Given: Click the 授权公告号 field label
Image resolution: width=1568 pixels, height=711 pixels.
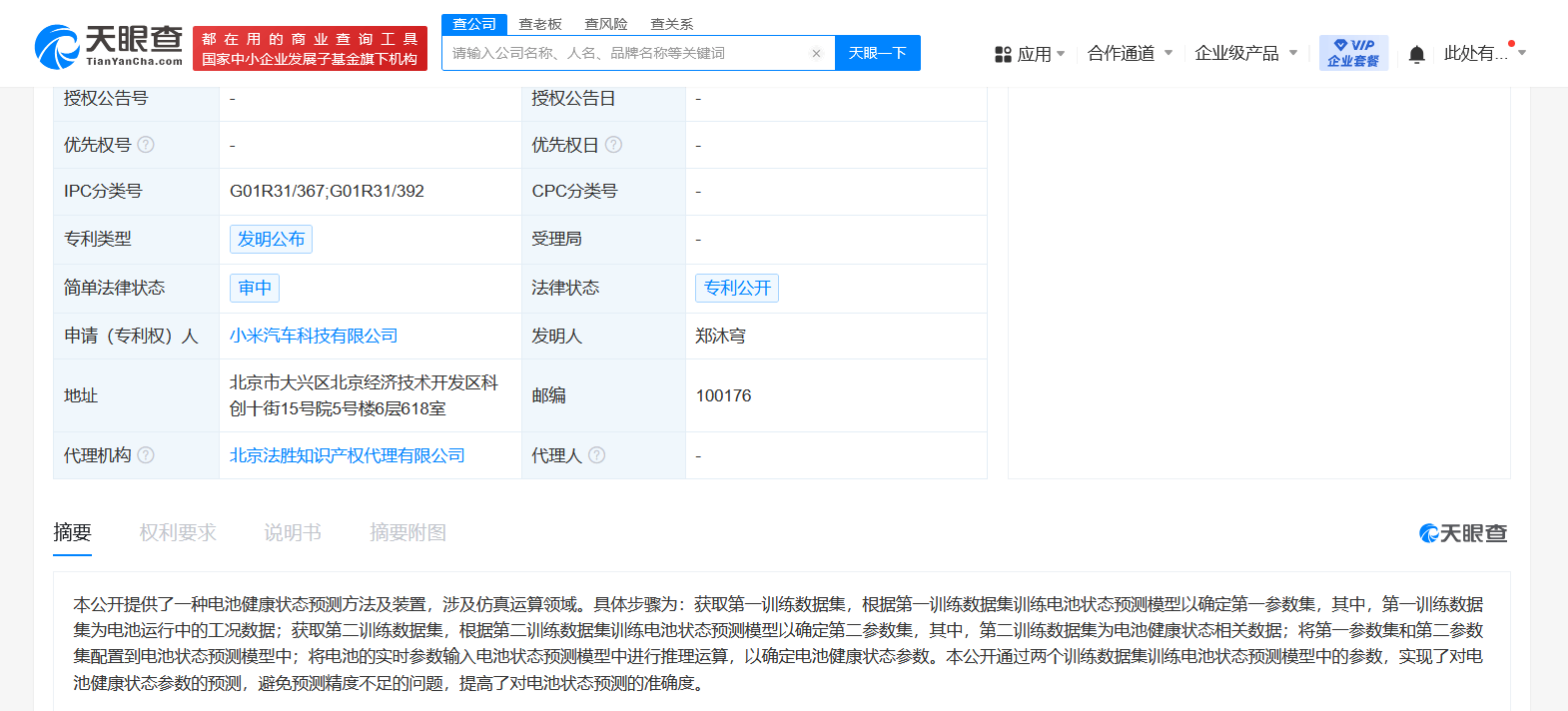Looking at the screenshot, I should pos(106,99).
